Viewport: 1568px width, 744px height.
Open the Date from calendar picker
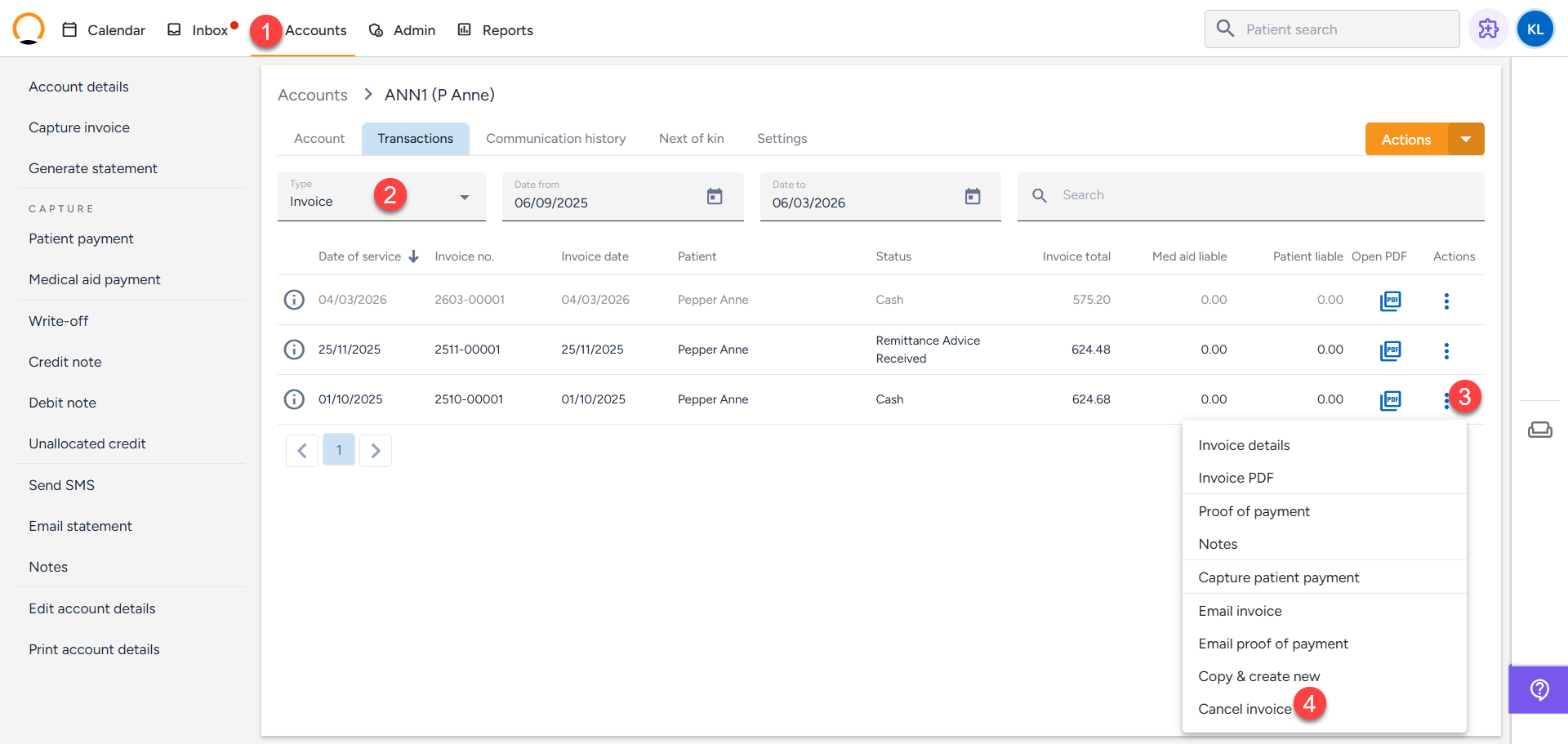pos(715,197)
